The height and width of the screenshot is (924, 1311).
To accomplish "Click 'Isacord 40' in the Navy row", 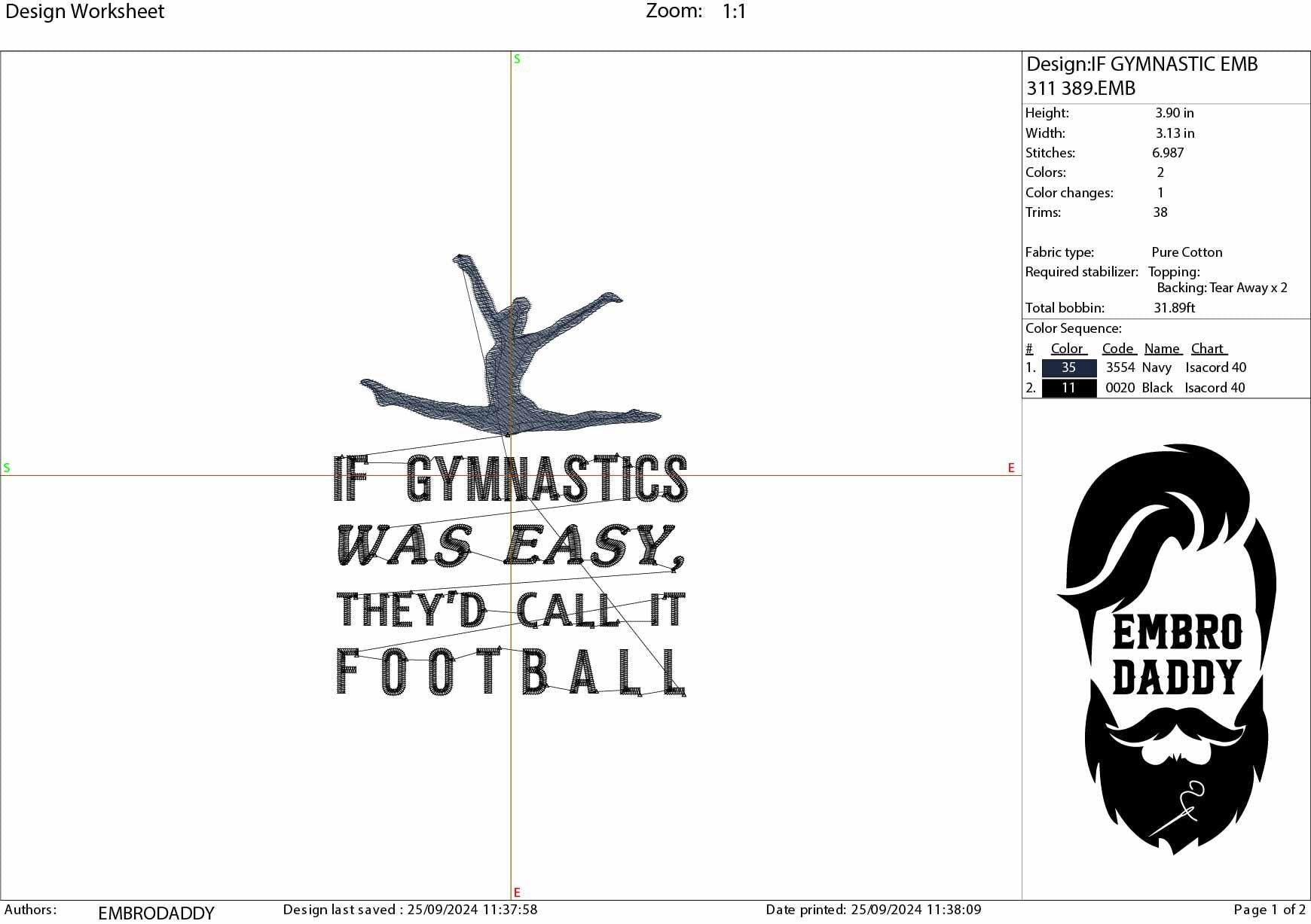I will coord(1215,367).
